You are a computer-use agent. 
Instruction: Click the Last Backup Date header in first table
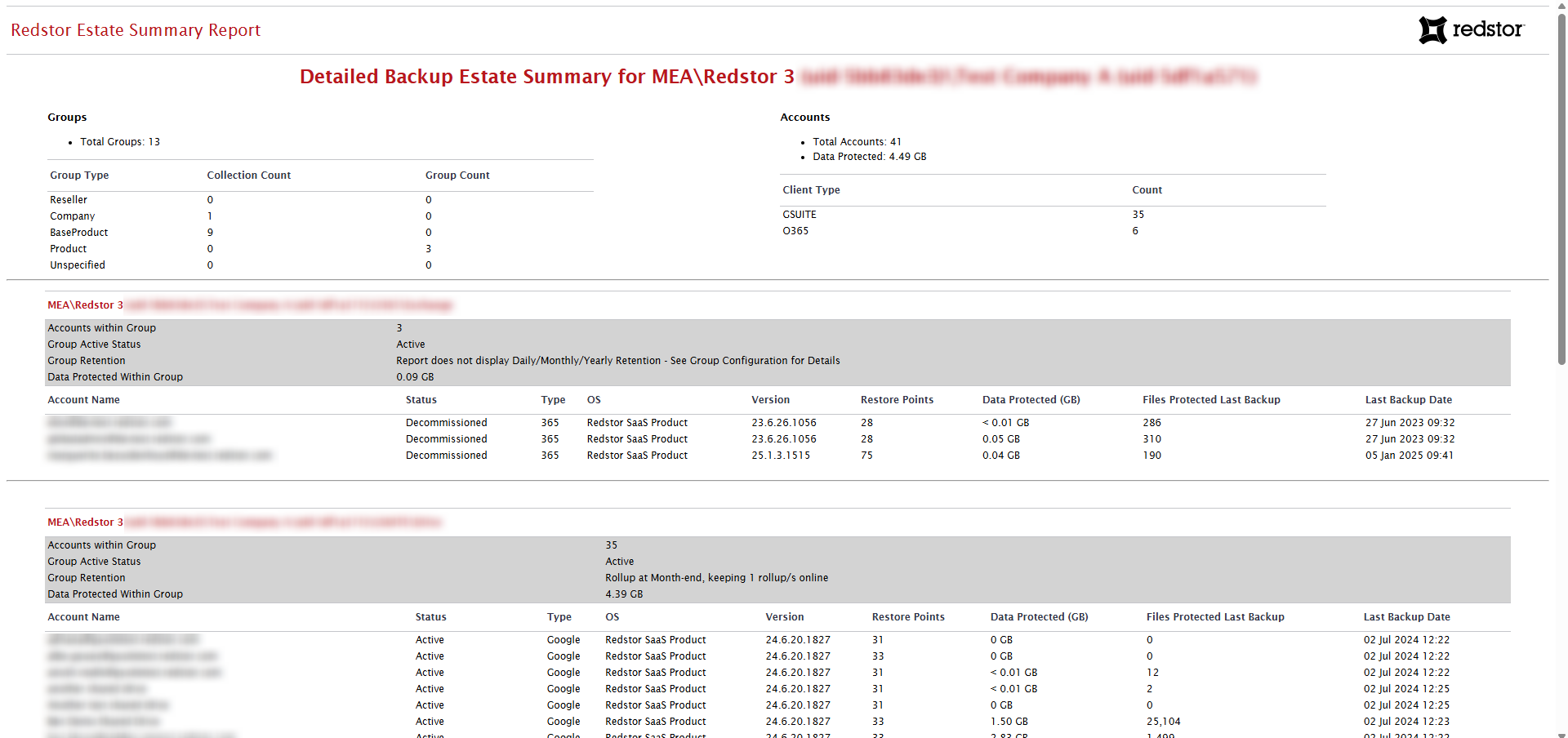point(1408,400)
